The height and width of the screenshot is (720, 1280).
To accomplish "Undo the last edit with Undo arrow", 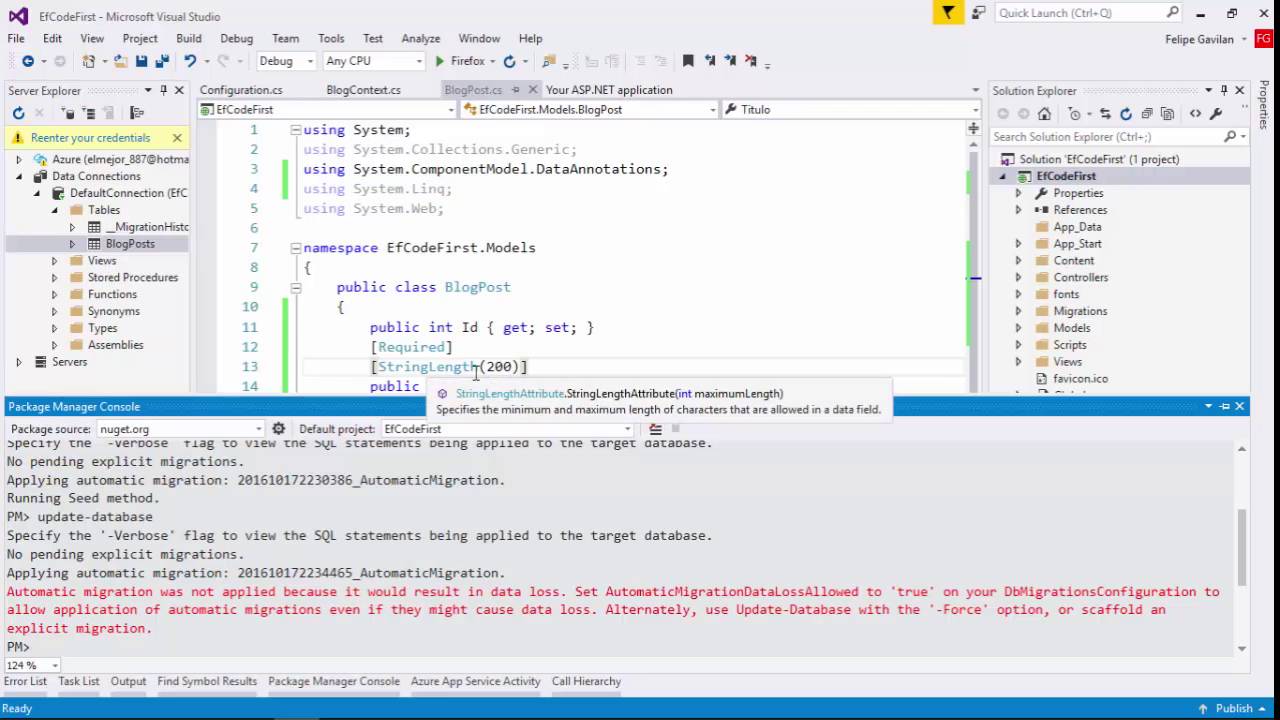I will pyautogui.click(x=189, y=61).
